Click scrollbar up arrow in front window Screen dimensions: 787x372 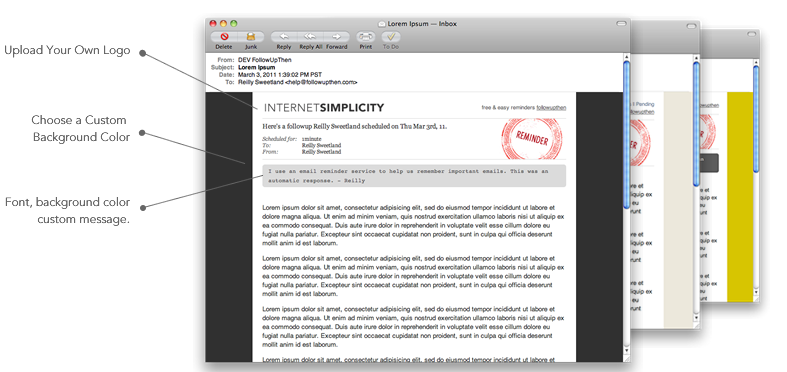point(626,58)
